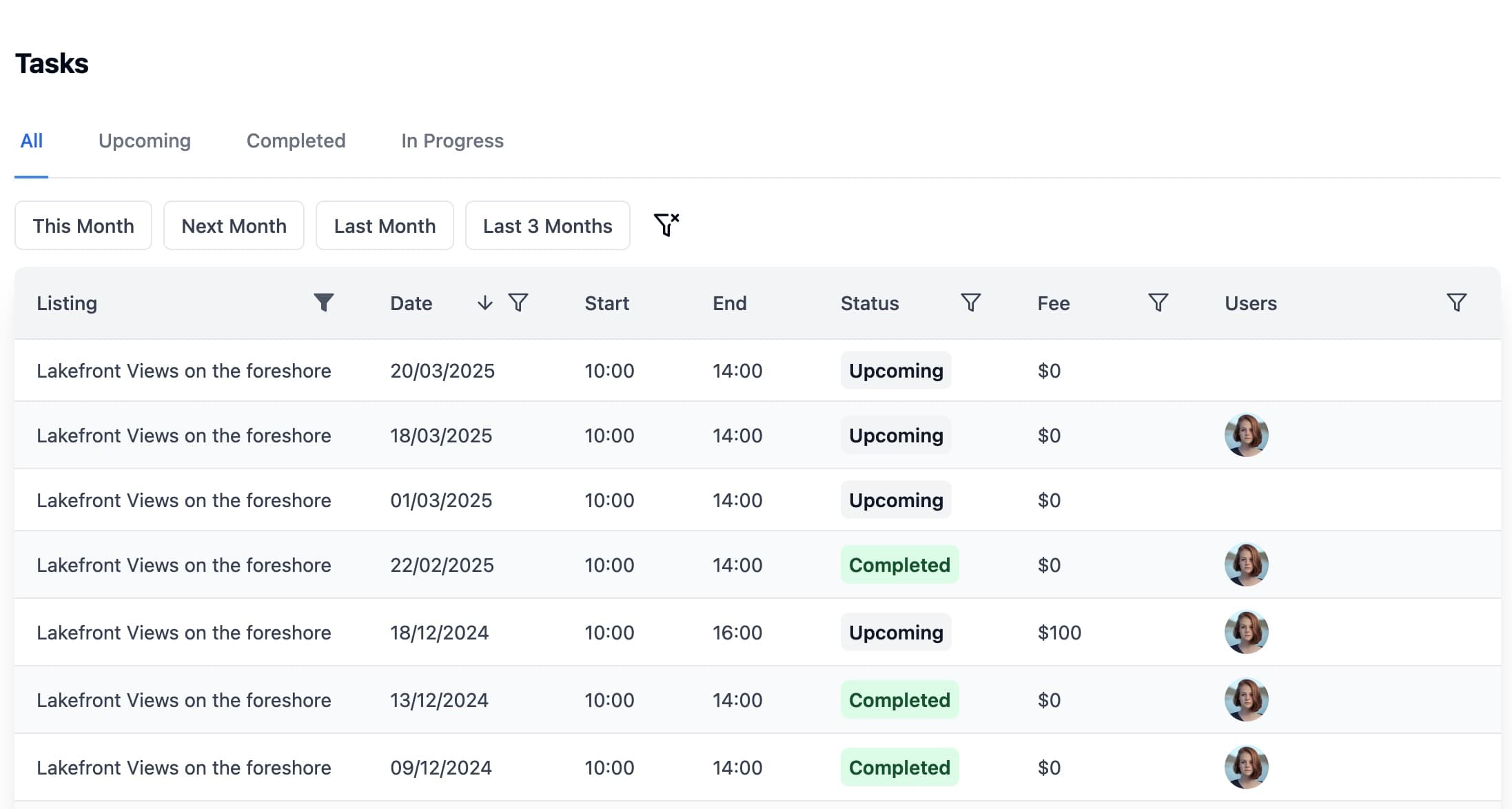
Task: Toggle Date sort direction arrow
Action: point(484,303)
